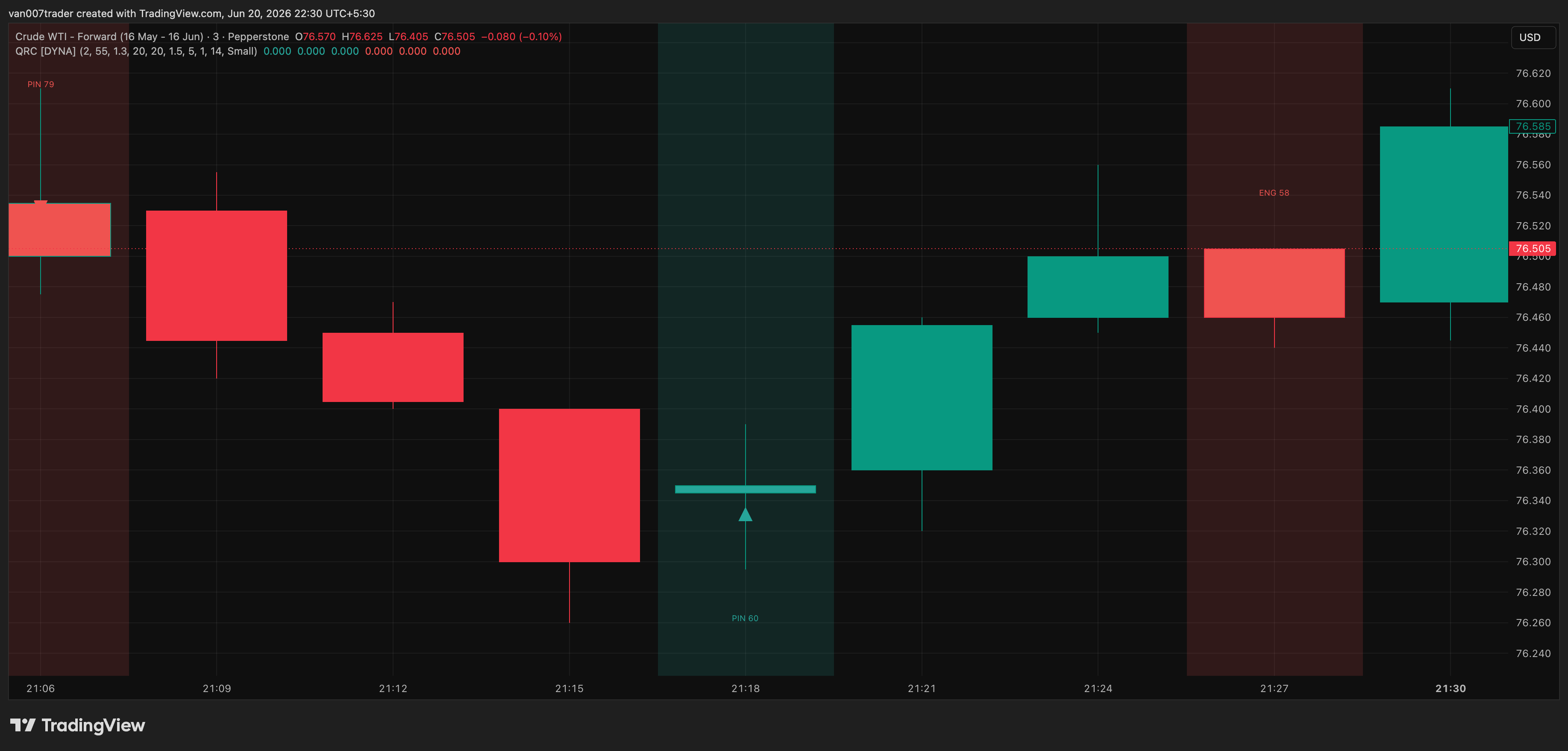Click the TradingView logo
This screenshot has width=1568, height=751.
[77, 725]
